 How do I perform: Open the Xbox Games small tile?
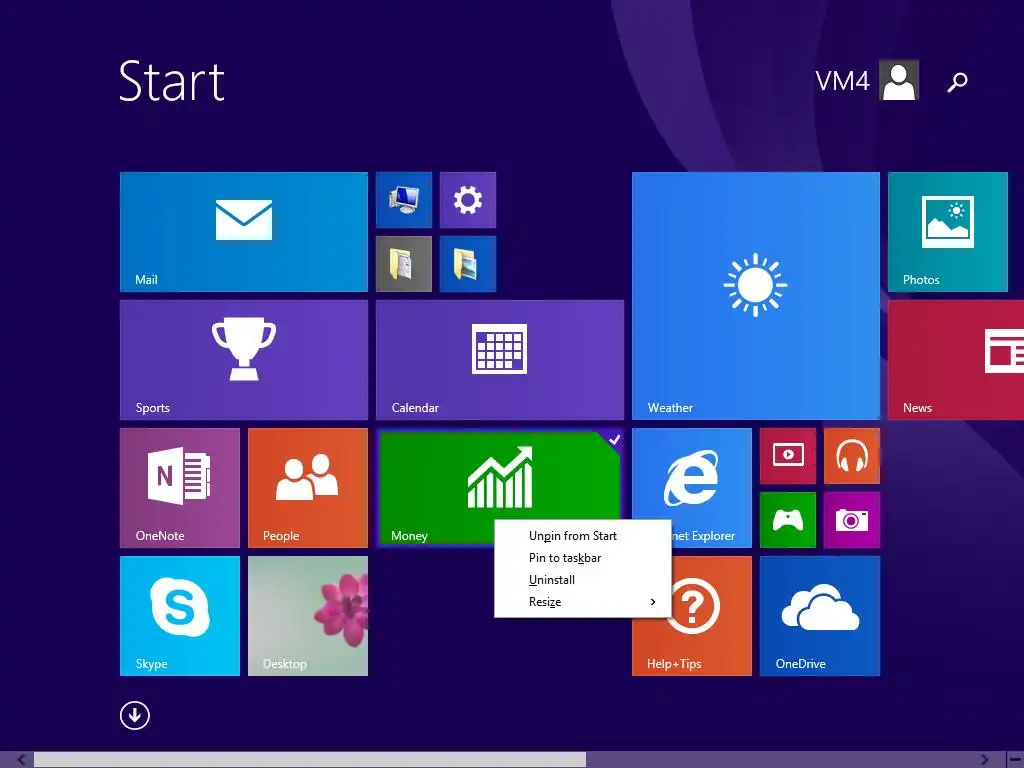point(788,520)
